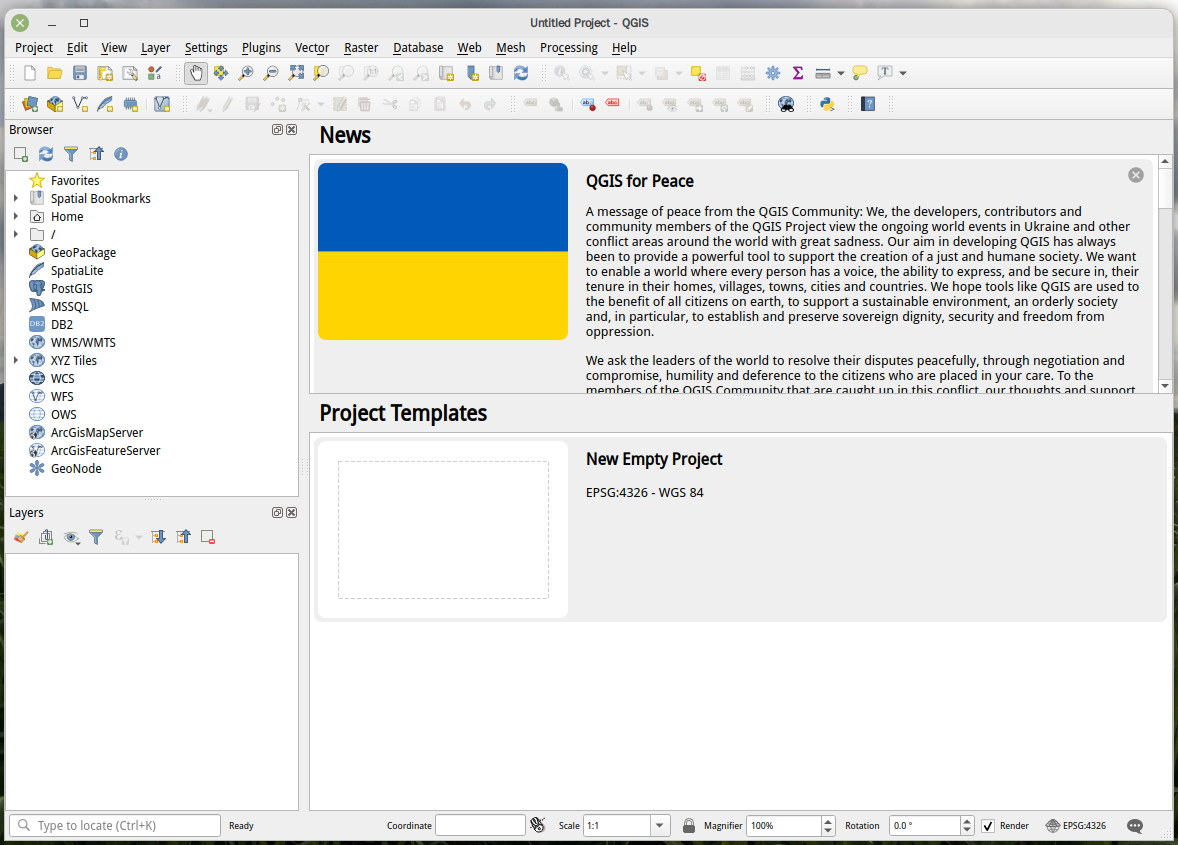Image resolution: width=1178 pixels, height=845 pixels.
Task: Click the Refresh icon in the Browser panel
Action: [x=46, y=154]
